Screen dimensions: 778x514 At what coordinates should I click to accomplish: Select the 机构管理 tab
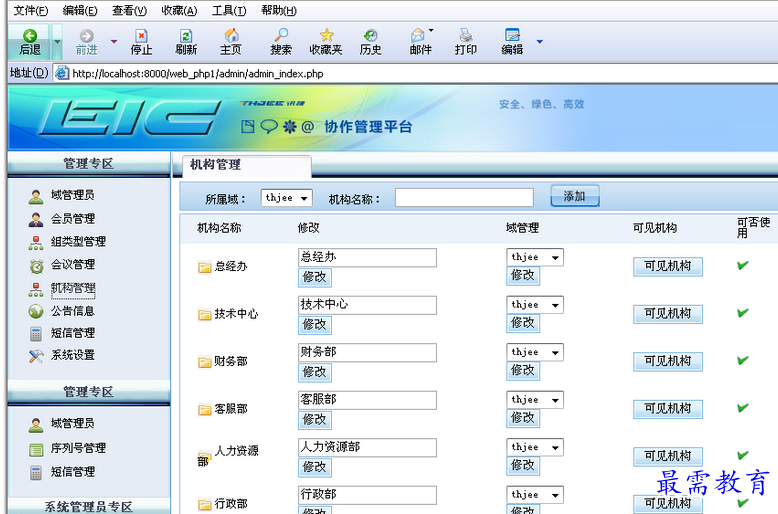(216, 165)
